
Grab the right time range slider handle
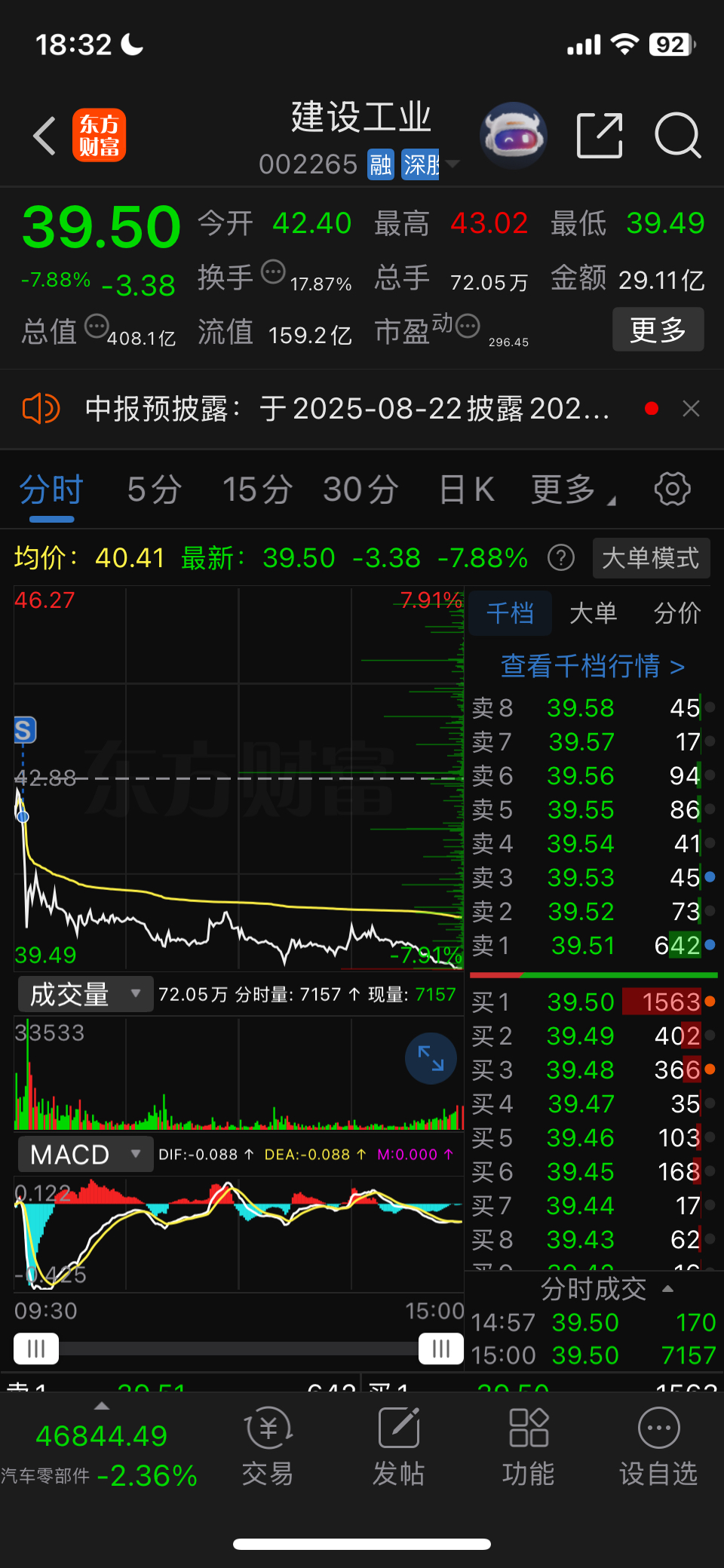pyautogui.click(x=441, y=1349)
